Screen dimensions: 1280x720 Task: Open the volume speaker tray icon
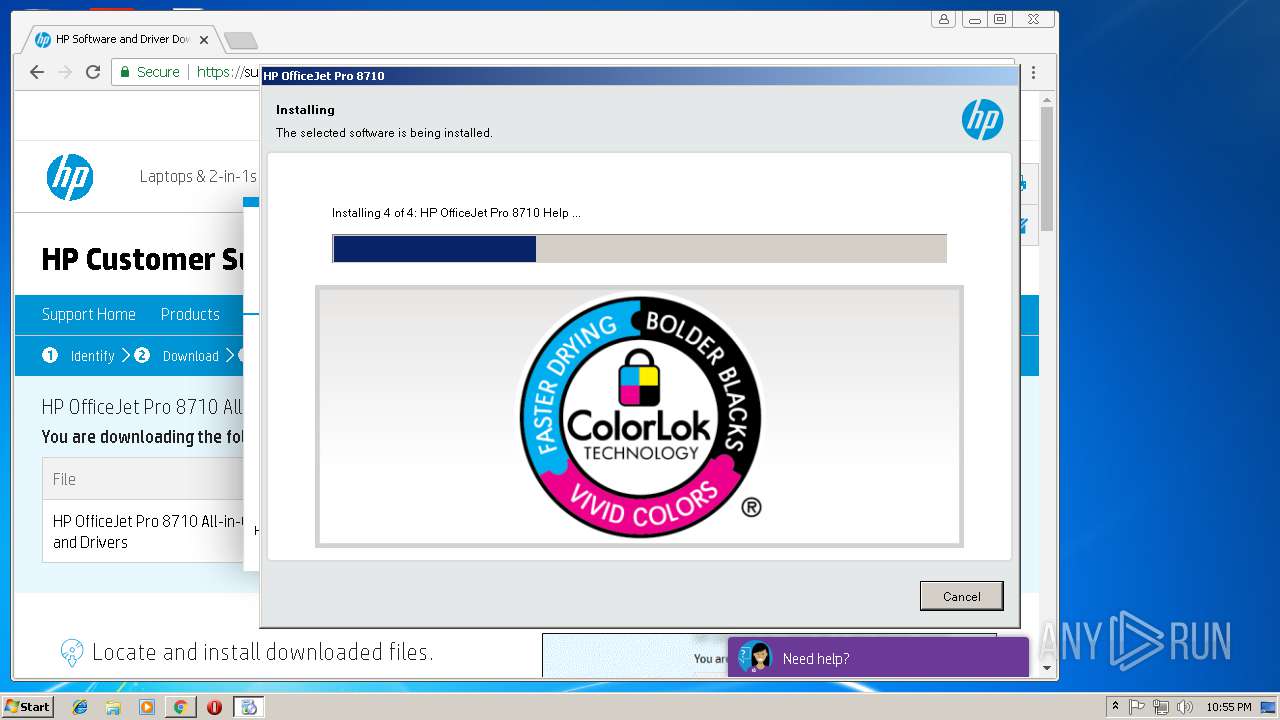(x=1185, y=707)
